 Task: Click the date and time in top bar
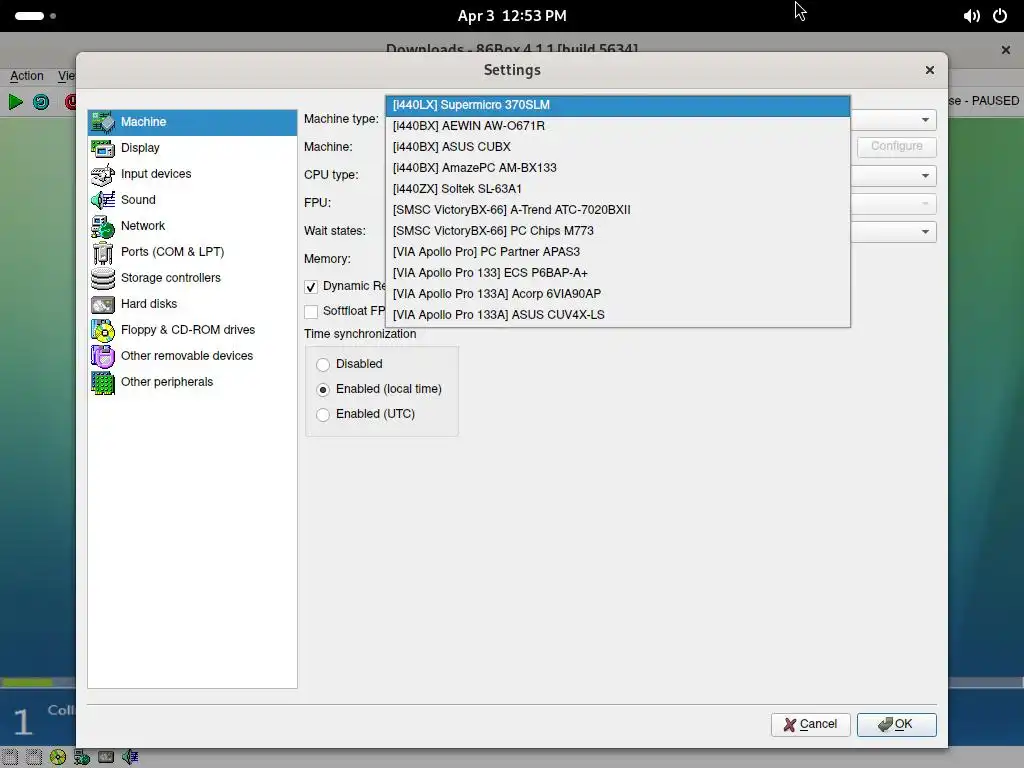pyautogui.click(x=512, y=16)
